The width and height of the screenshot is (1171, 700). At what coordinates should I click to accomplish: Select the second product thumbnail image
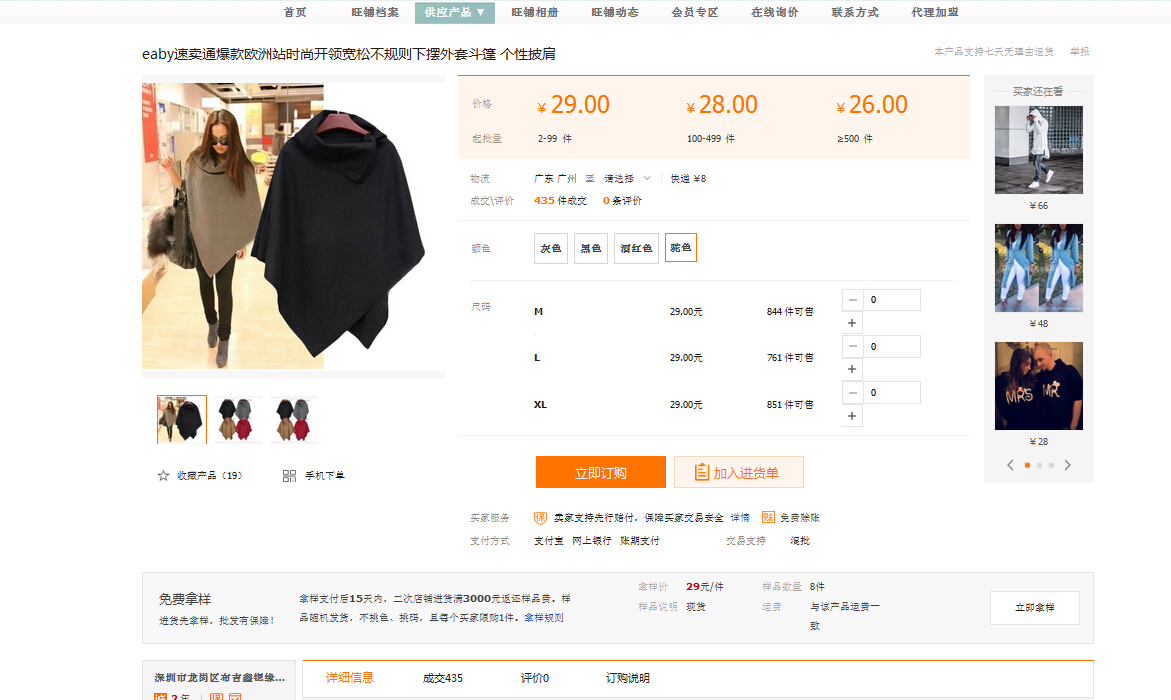(x=238, y=420)
